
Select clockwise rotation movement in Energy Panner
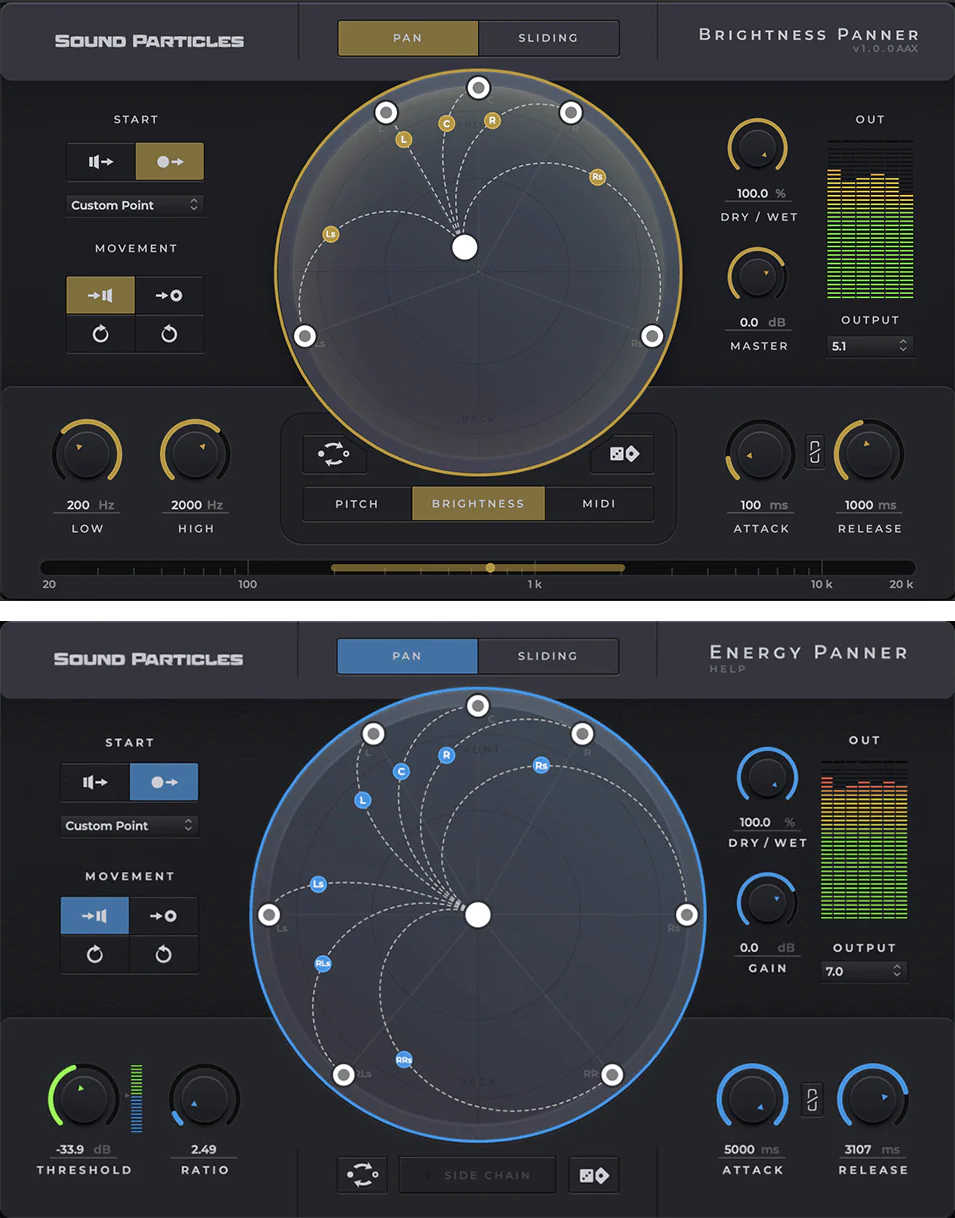point(95,954)
